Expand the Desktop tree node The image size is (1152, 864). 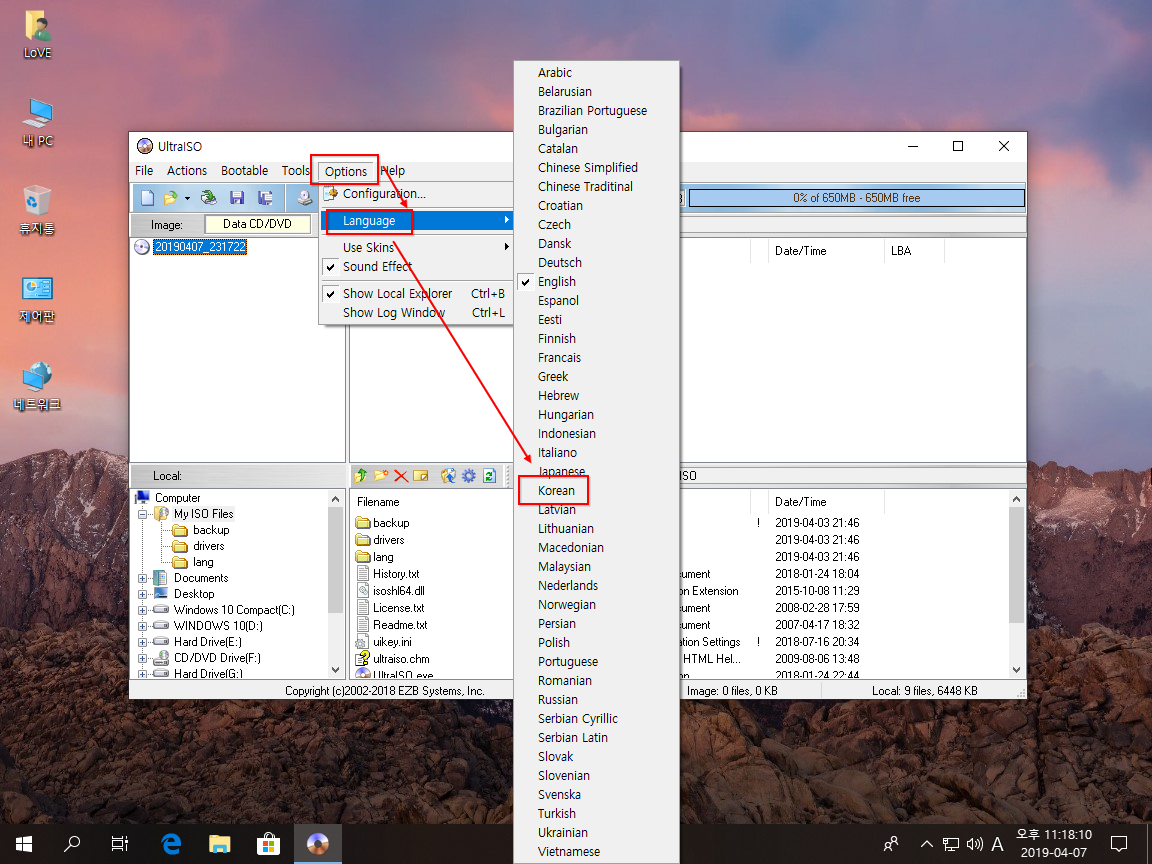coord(143,594)
